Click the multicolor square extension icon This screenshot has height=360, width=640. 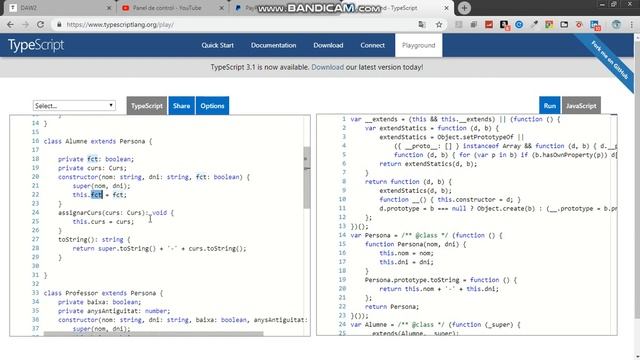point(549,24)
